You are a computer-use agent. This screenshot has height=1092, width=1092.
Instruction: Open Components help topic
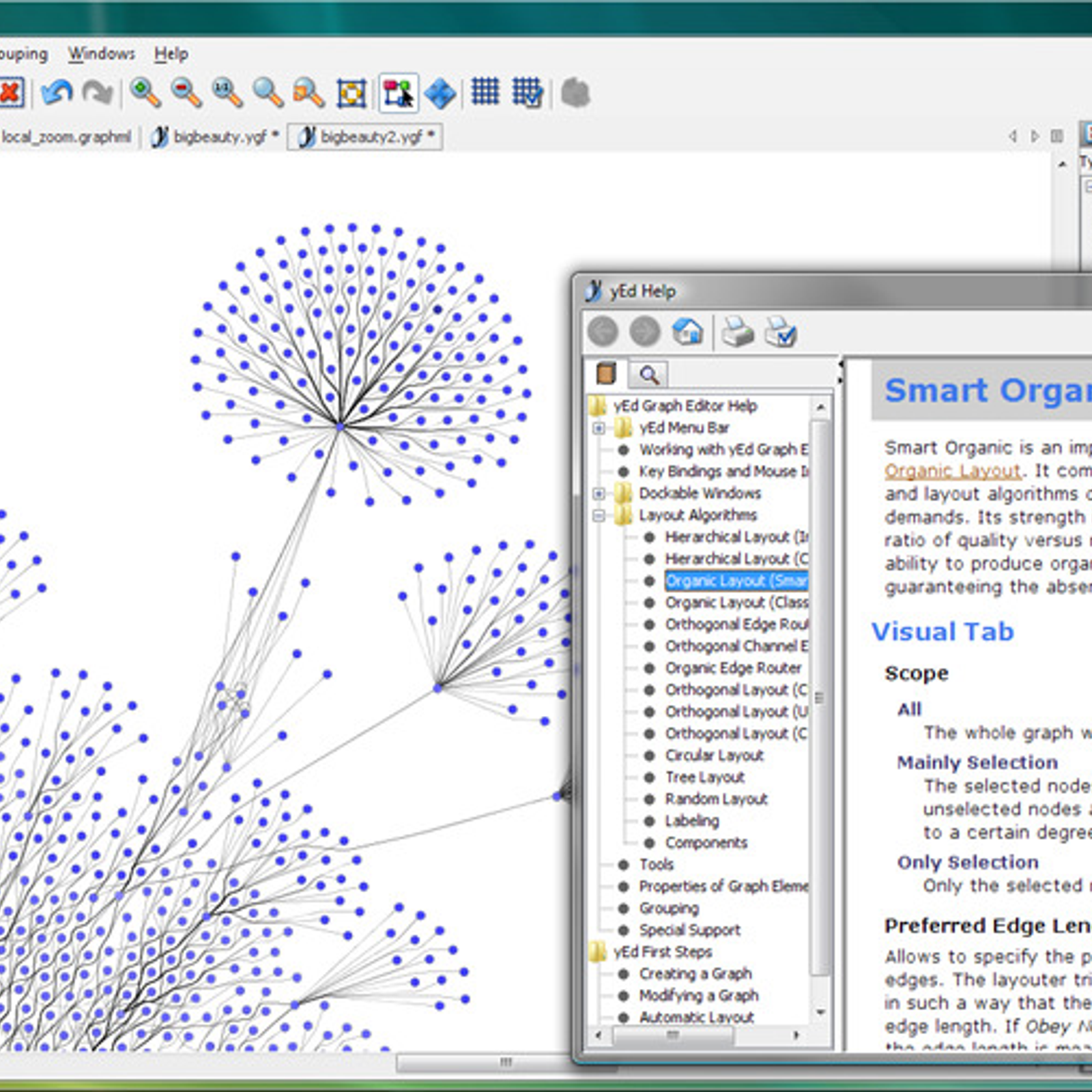point(706,843)
